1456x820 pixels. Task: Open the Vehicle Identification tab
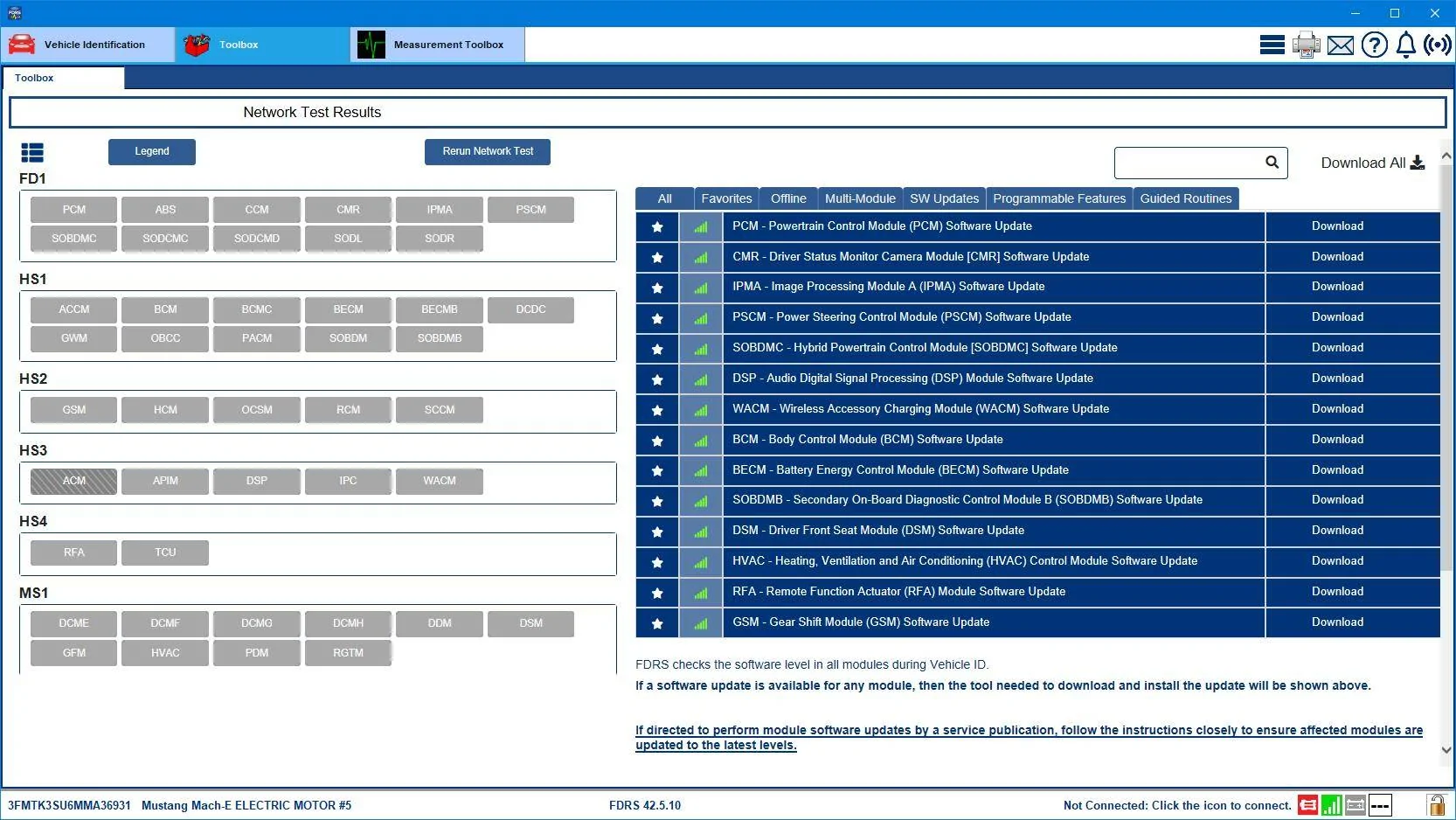click(x=88, y=45)
